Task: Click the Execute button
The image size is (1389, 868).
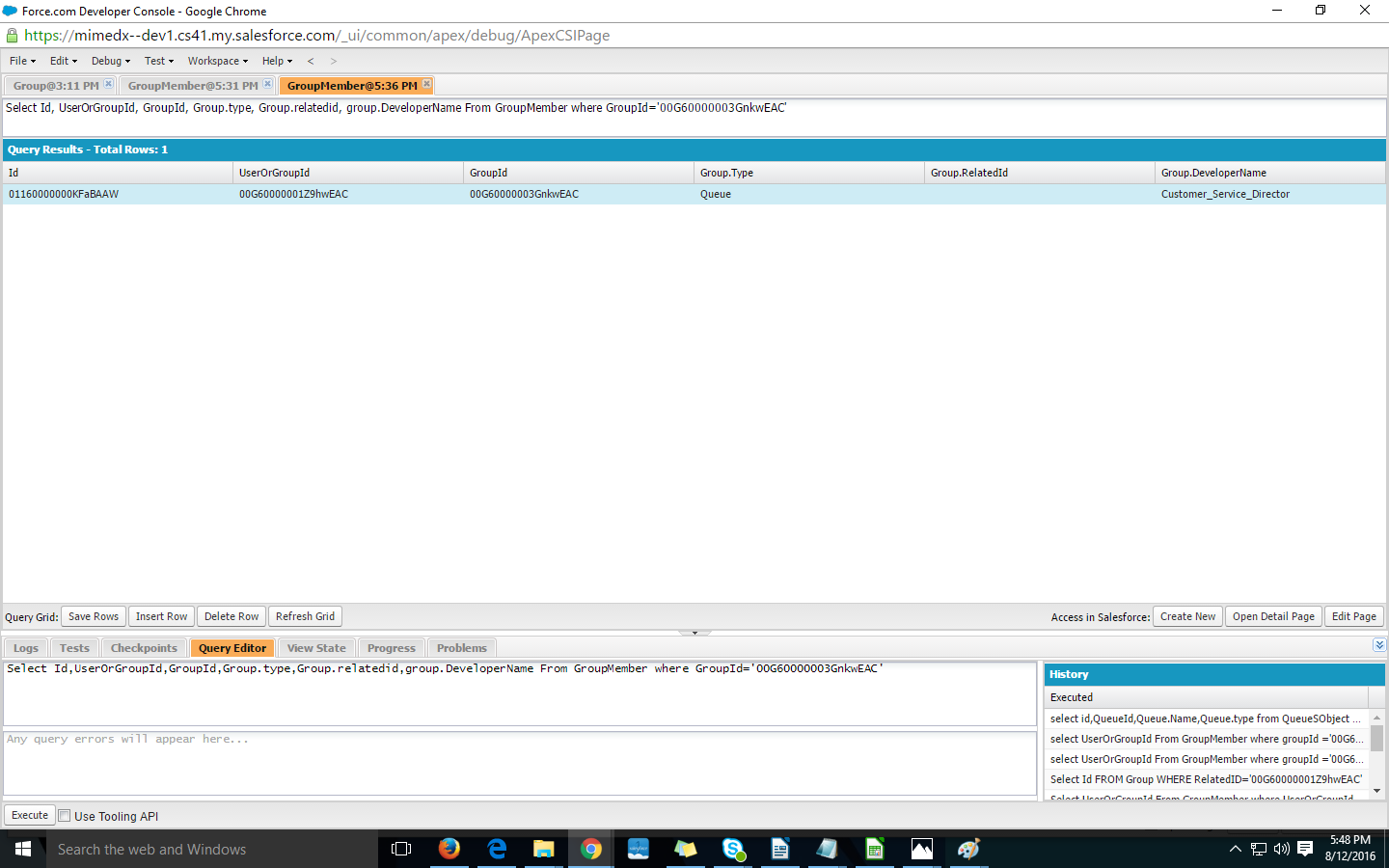Action: [30, 815]
